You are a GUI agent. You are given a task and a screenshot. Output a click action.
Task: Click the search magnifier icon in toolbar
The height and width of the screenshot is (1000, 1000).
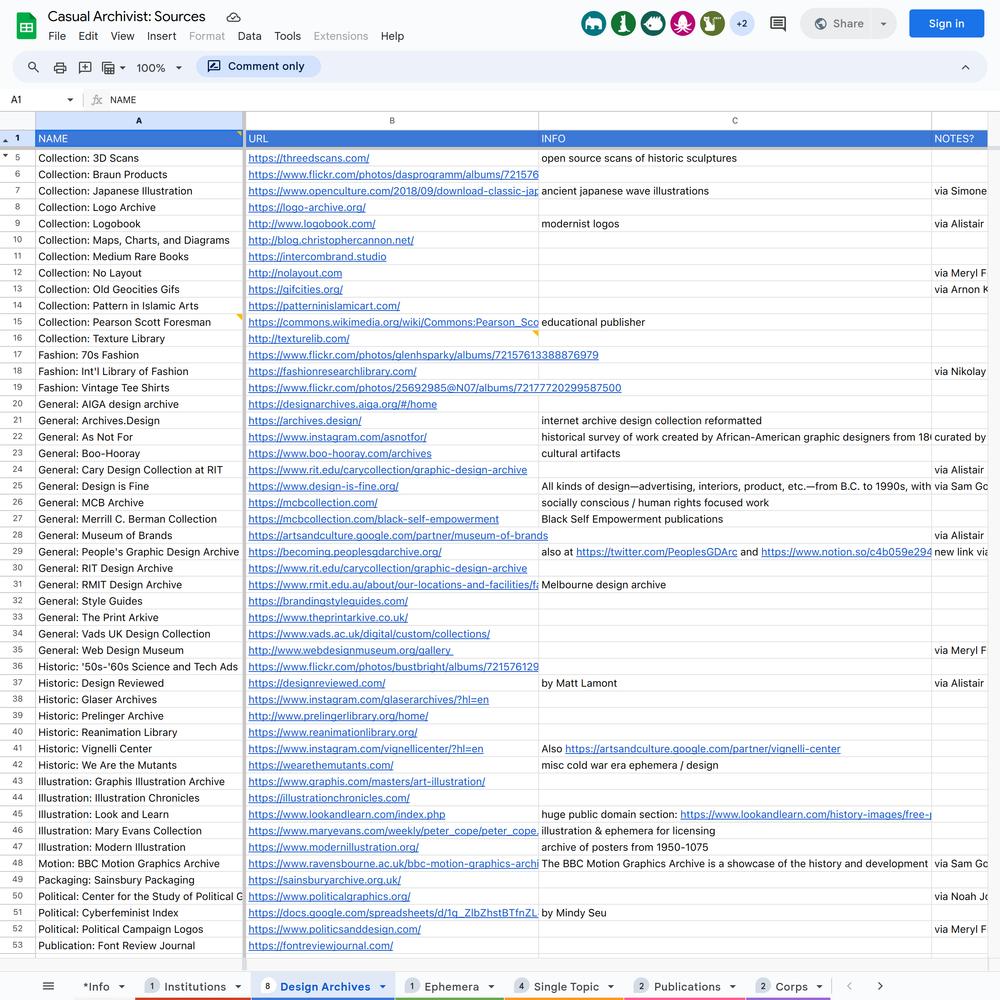coord(33,67)
